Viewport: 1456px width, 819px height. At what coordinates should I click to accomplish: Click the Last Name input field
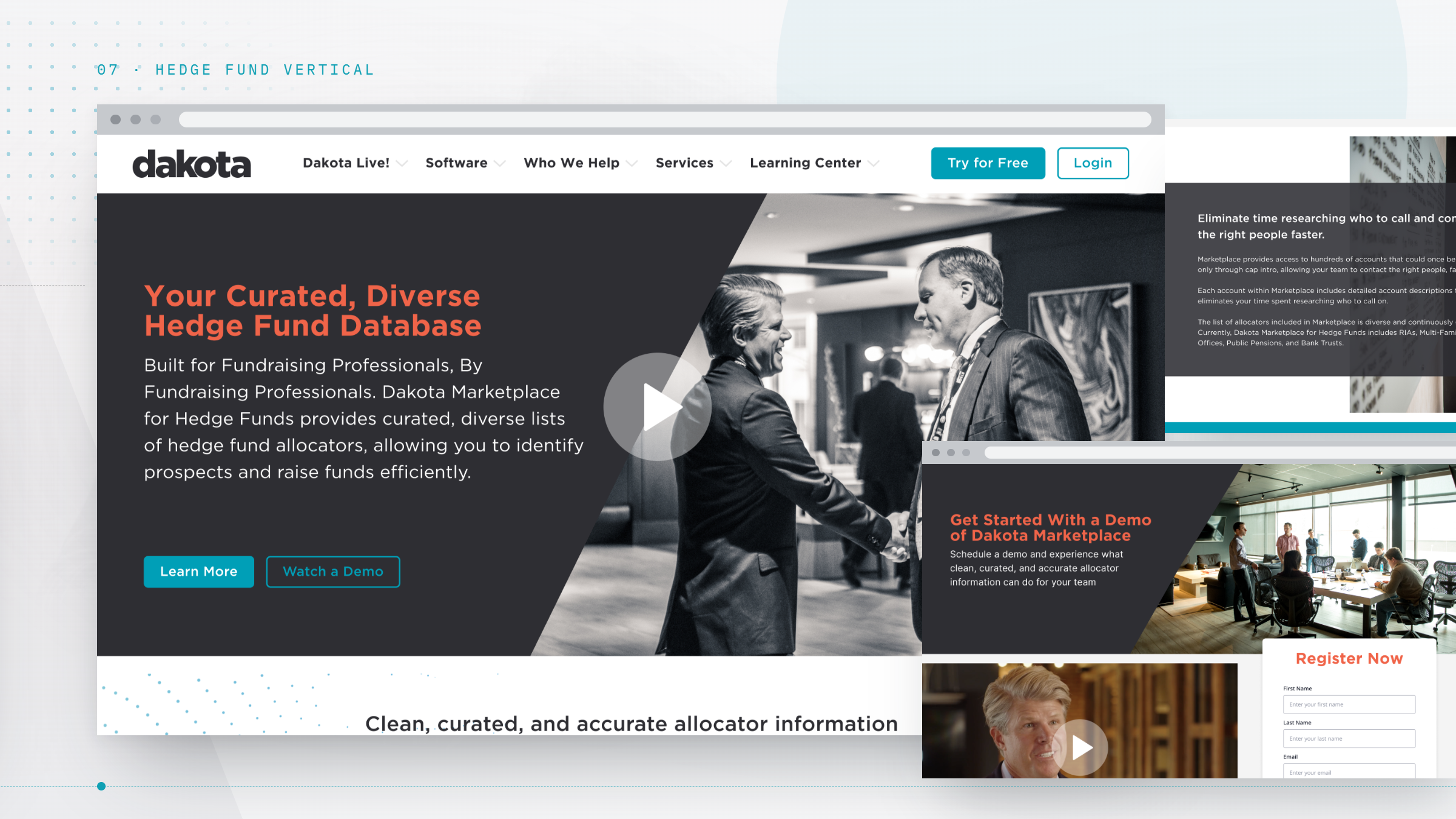1349,738
